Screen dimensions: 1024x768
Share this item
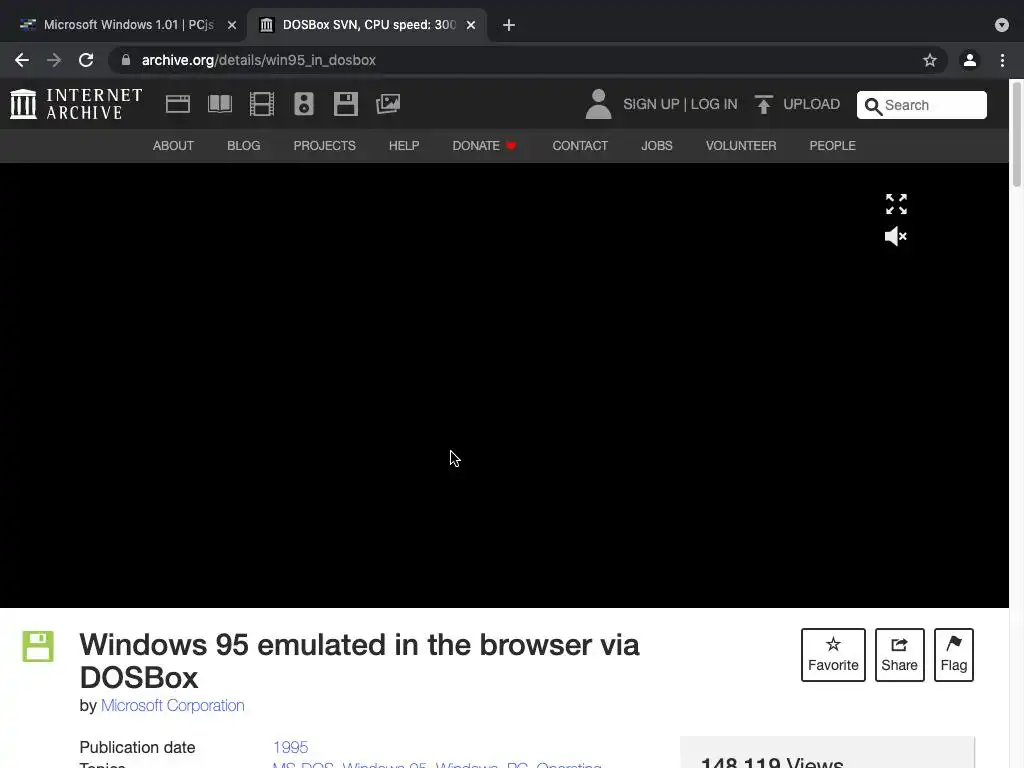coord(899,655)
